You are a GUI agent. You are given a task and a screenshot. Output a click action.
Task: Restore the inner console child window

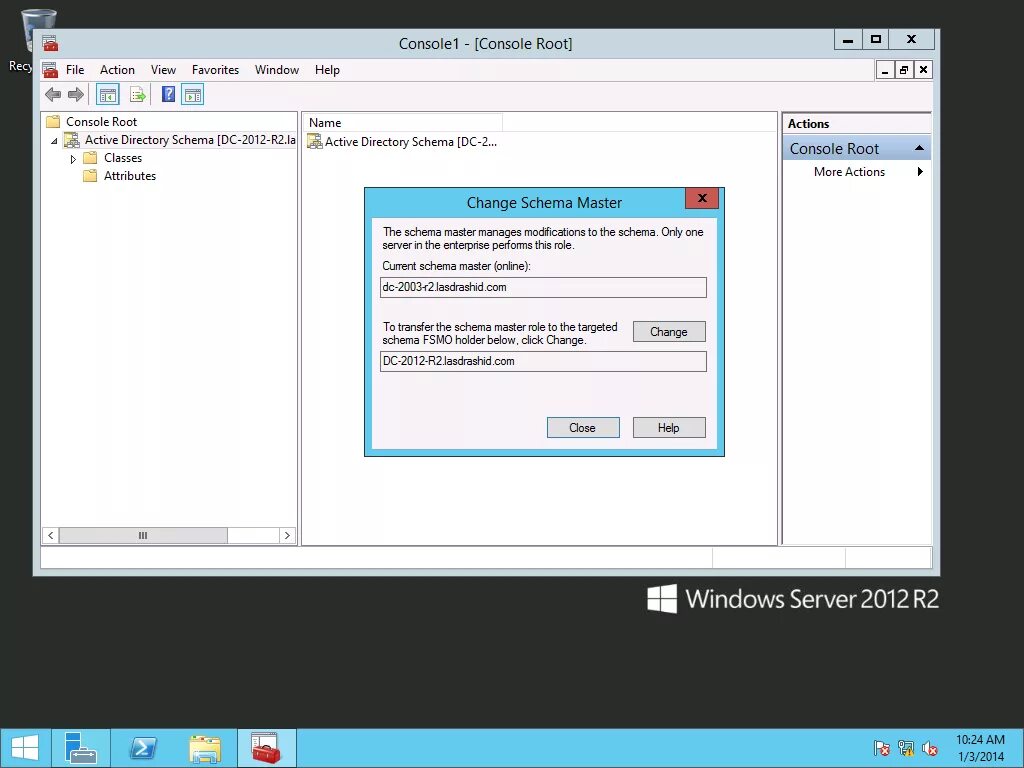click(904, 70)
